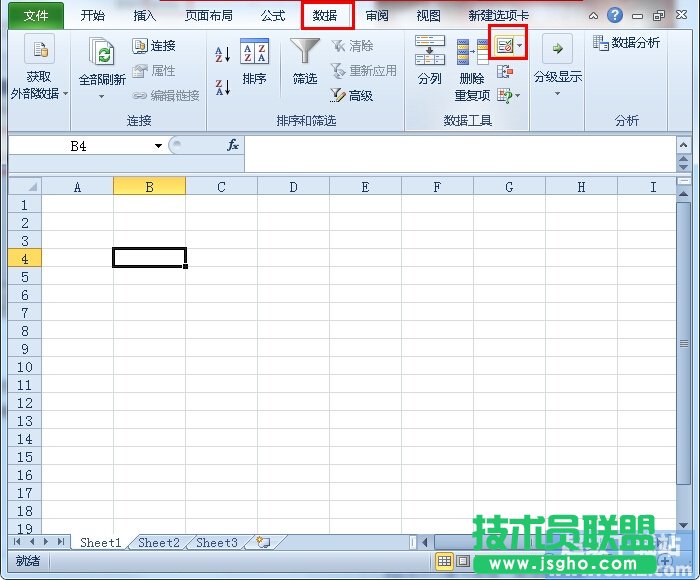The height and width of the screenshot is (580, 700).
Task: Insert a new worksheet tab icon
Action: (x=263, y=542)
